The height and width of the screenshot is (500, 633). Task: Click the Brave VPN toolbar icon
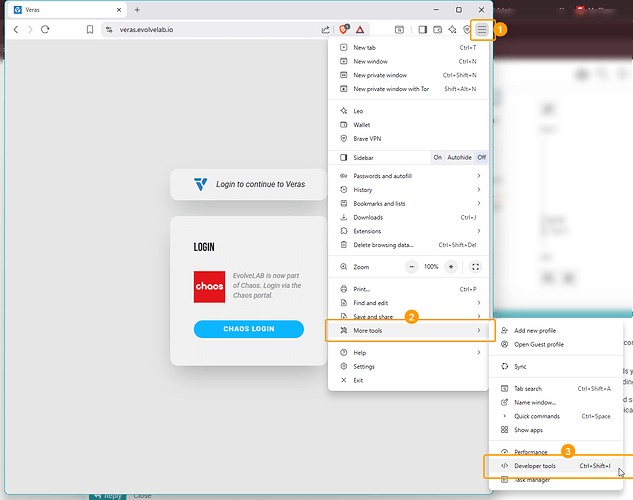click(x=467, y=29)
